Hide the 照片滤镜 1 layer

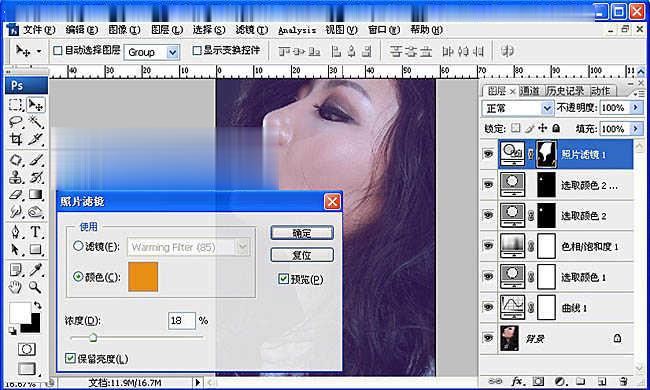(488, 154)
